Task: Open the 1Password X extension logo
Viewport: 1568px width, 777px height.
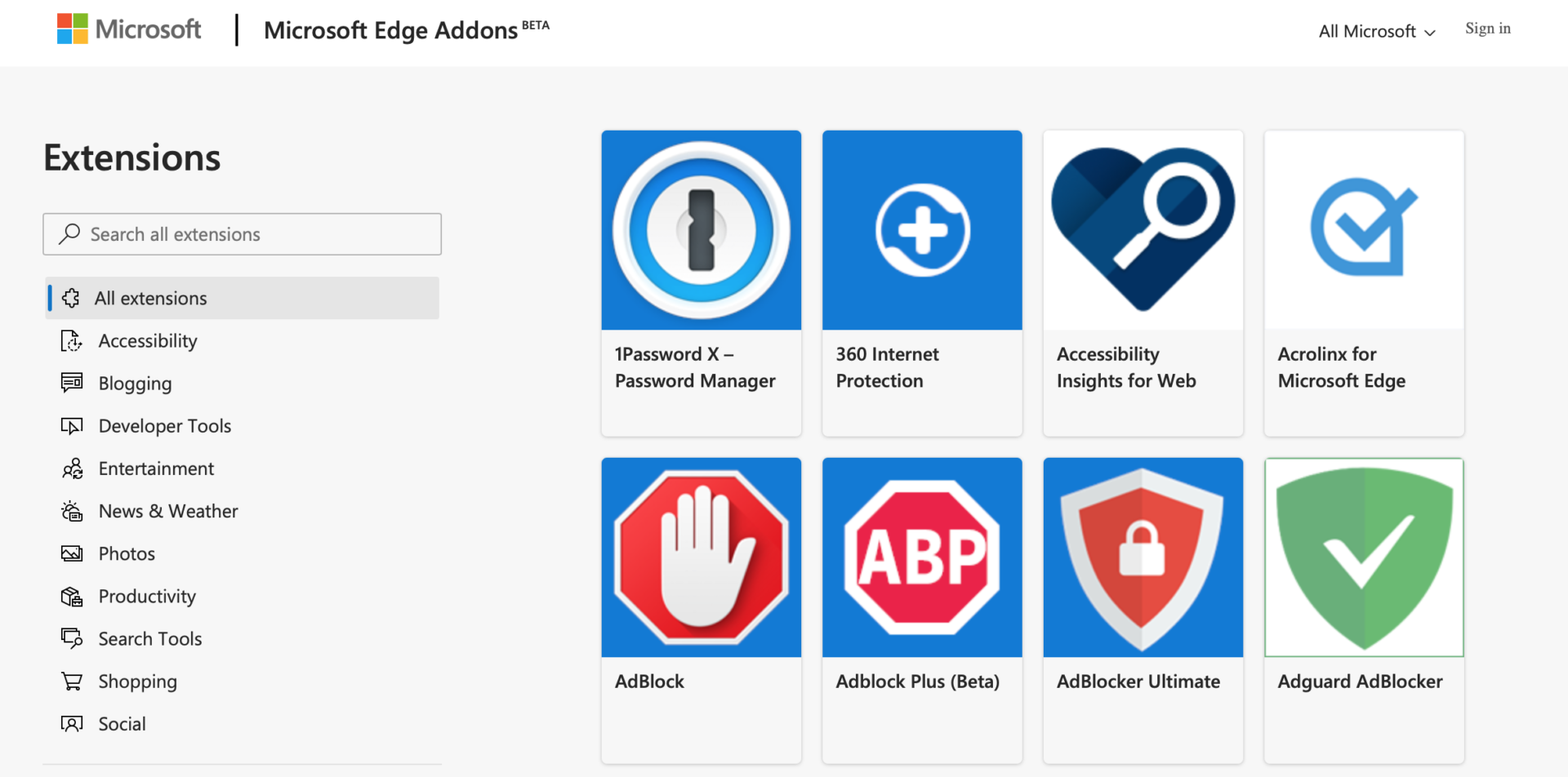Action: [x=702, y=230]
